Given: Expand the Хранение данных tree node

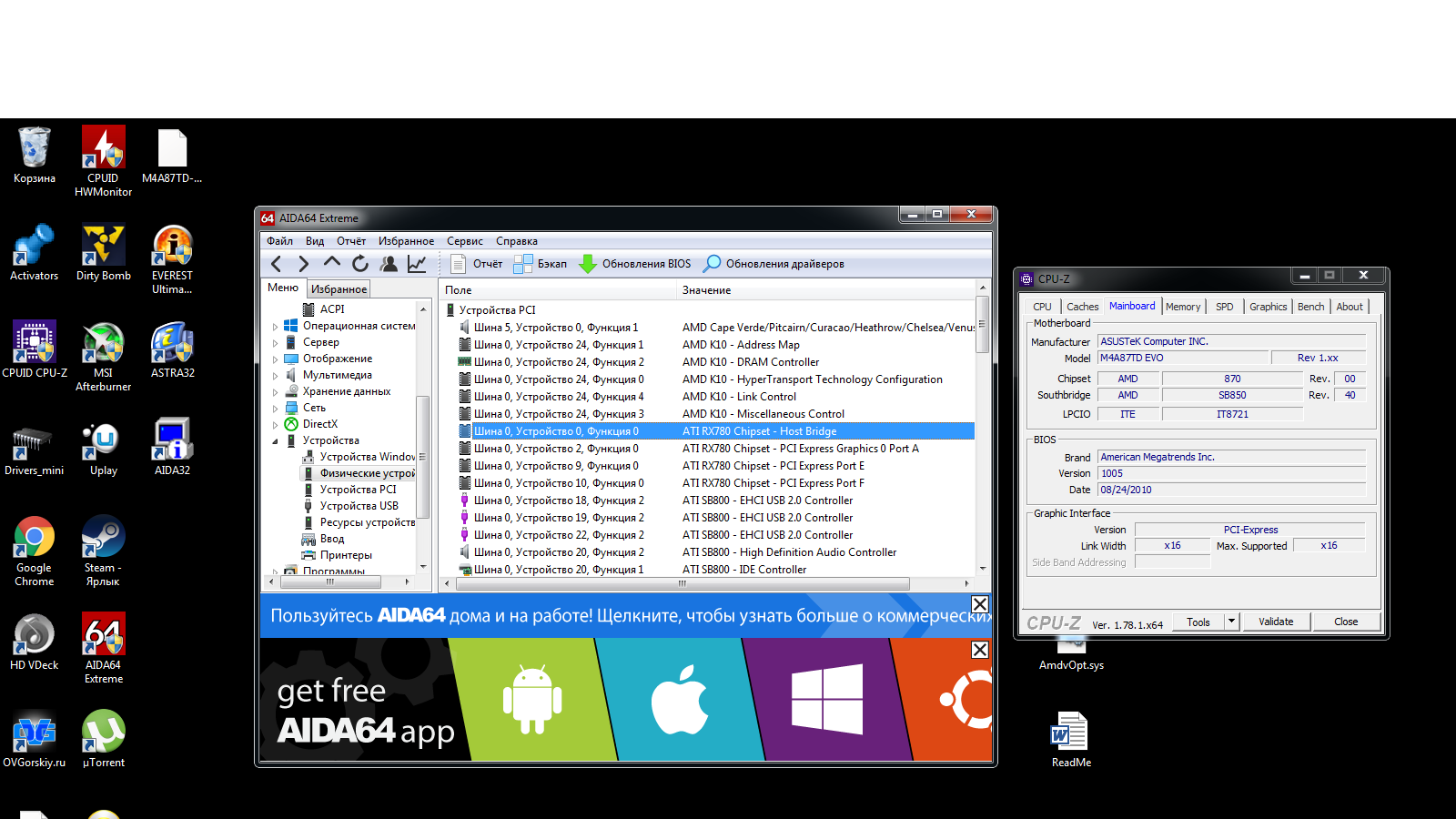Looking at the screenshot, I should click(x=276, y=391).
